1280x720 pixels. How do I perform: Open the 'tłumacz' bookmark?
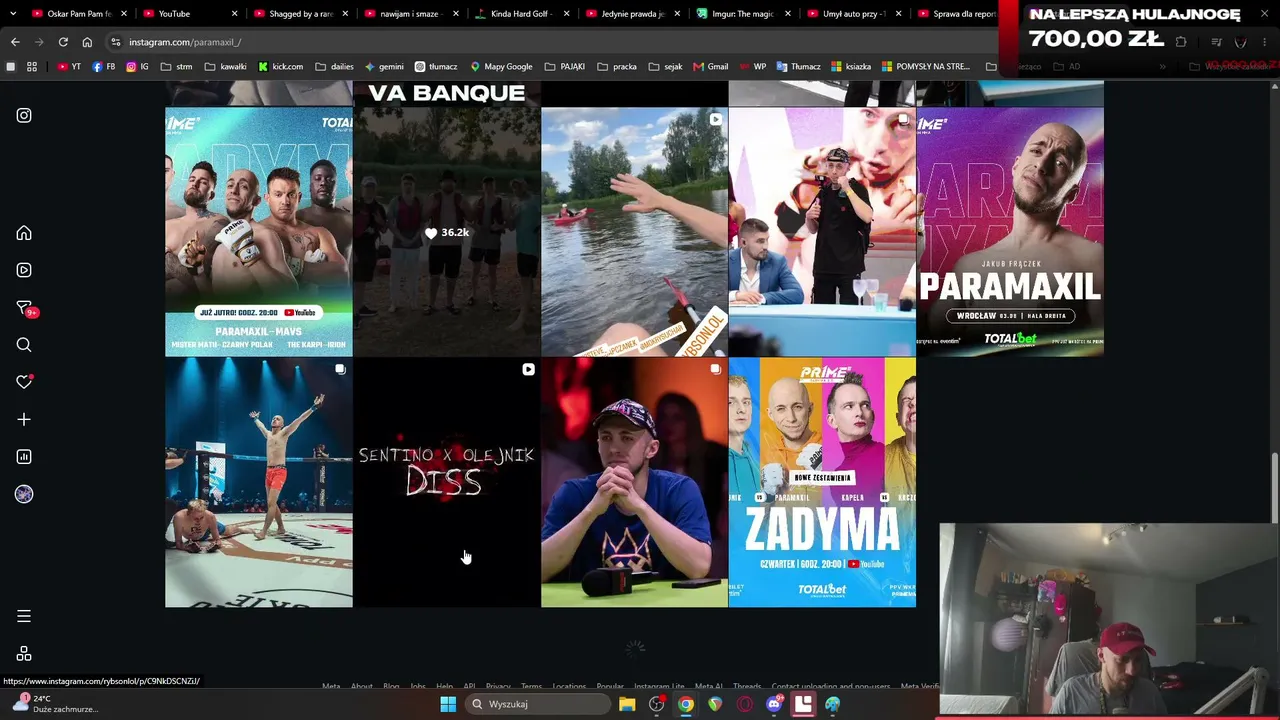(x=436, y=67)
